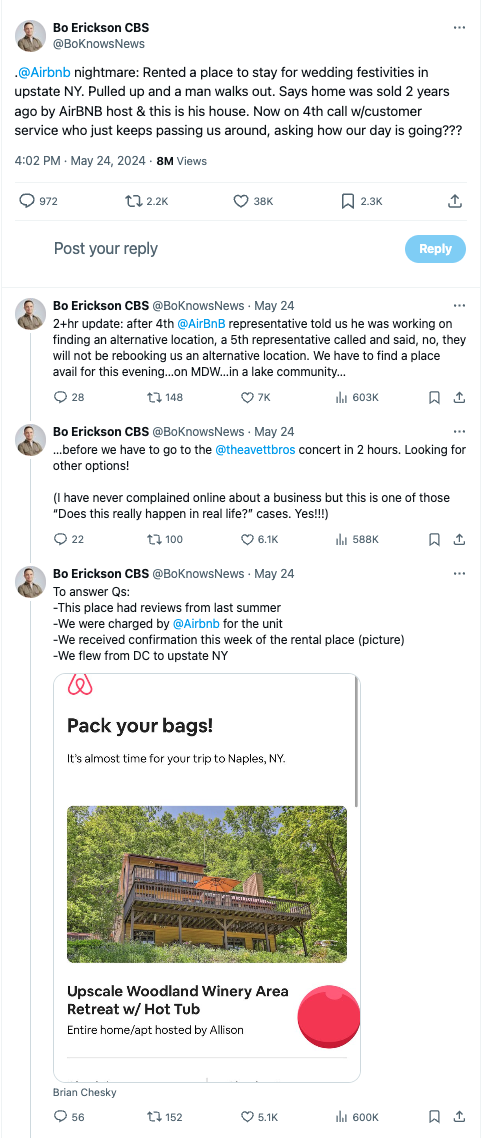
Task: Share the main tweet via share icon
Action: point(454,201)
